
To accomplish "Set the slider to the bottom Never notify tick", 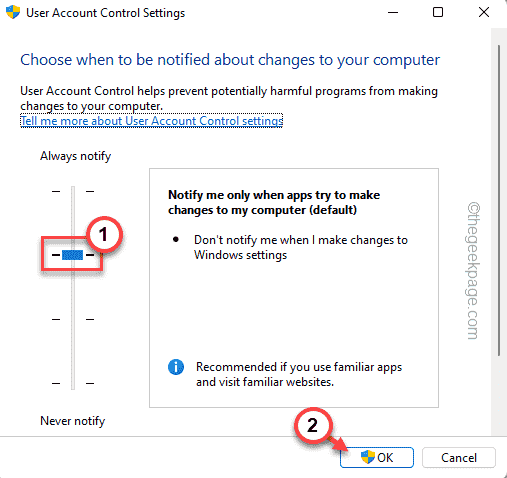I will (x=73, y=383).
